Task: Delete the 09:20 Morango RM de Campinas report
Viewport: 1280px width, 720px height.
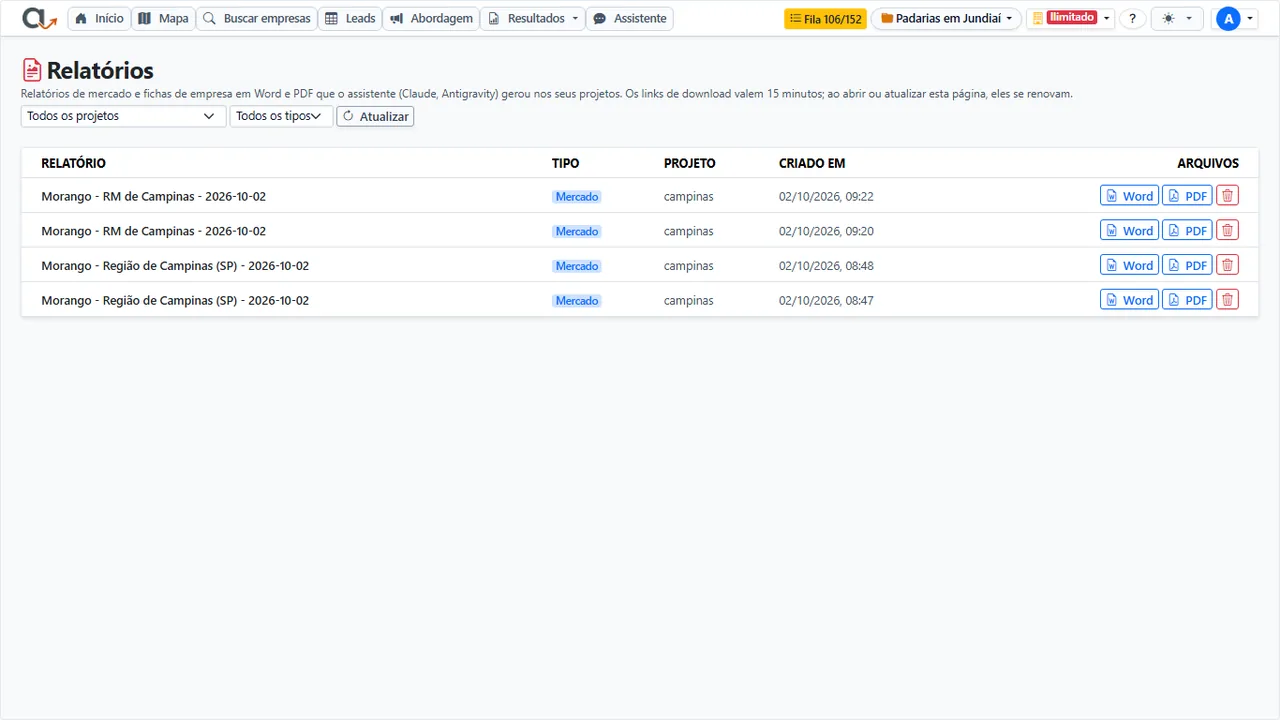Action: pos(1227,230)
